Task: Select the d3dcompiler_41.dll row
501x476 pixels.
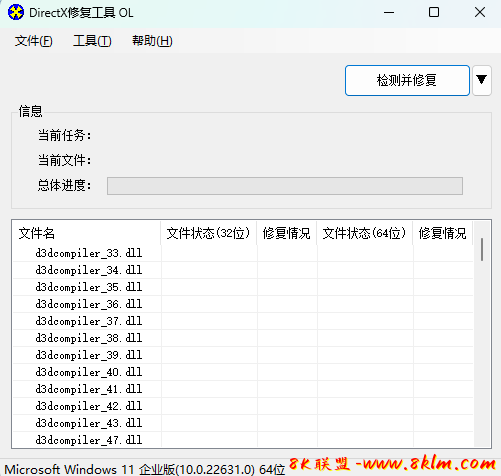Action: point(243,389)
